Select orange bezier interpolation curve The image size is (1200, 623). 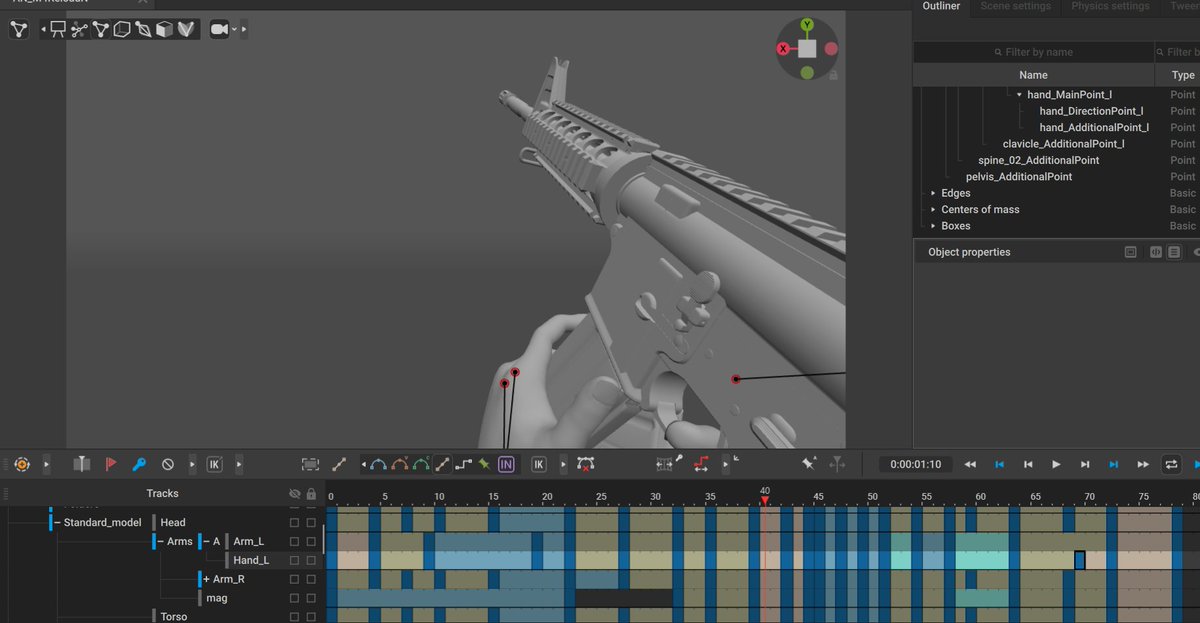coord(400,464)
